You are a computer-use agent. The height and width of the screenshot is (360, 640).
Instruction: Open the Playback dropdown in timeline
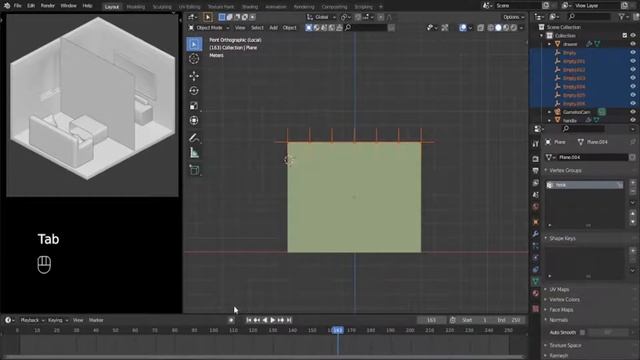[x=32, y=320]
